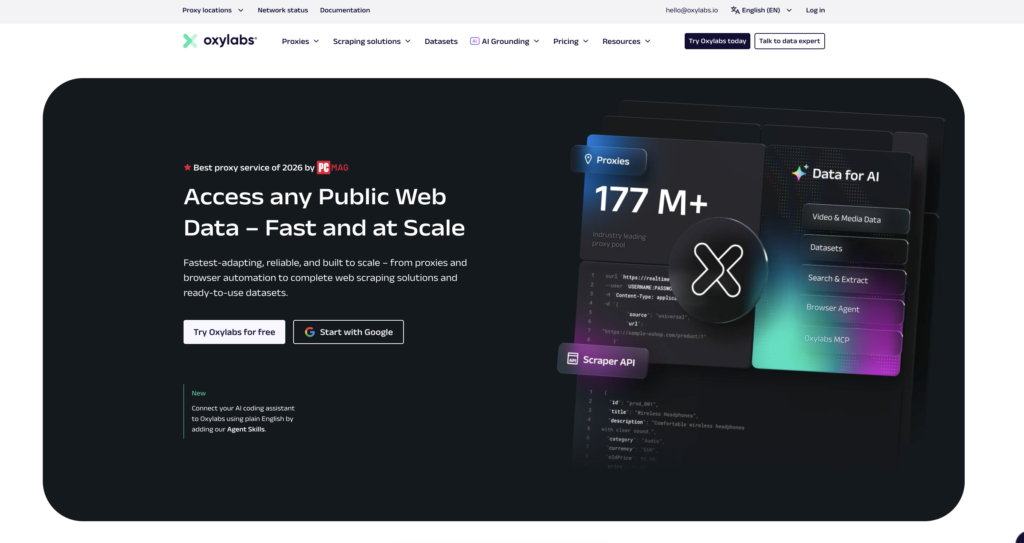The image size is (1024, 543).
Task: Click Talk to data expert button
Action: (x=790, y=41)
